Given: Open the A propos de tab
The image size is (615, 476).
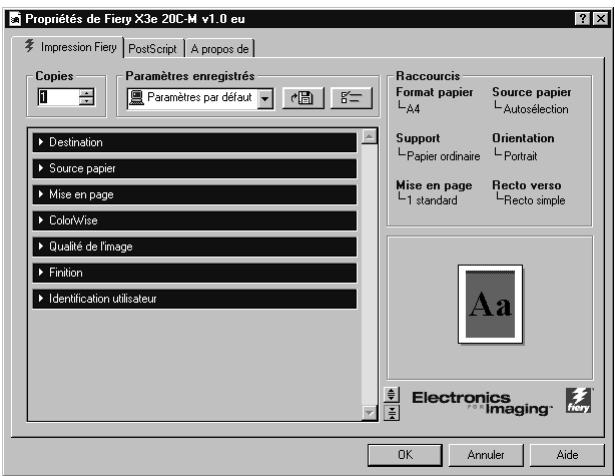Looking at the screenshot, I should tap(220, 49).
